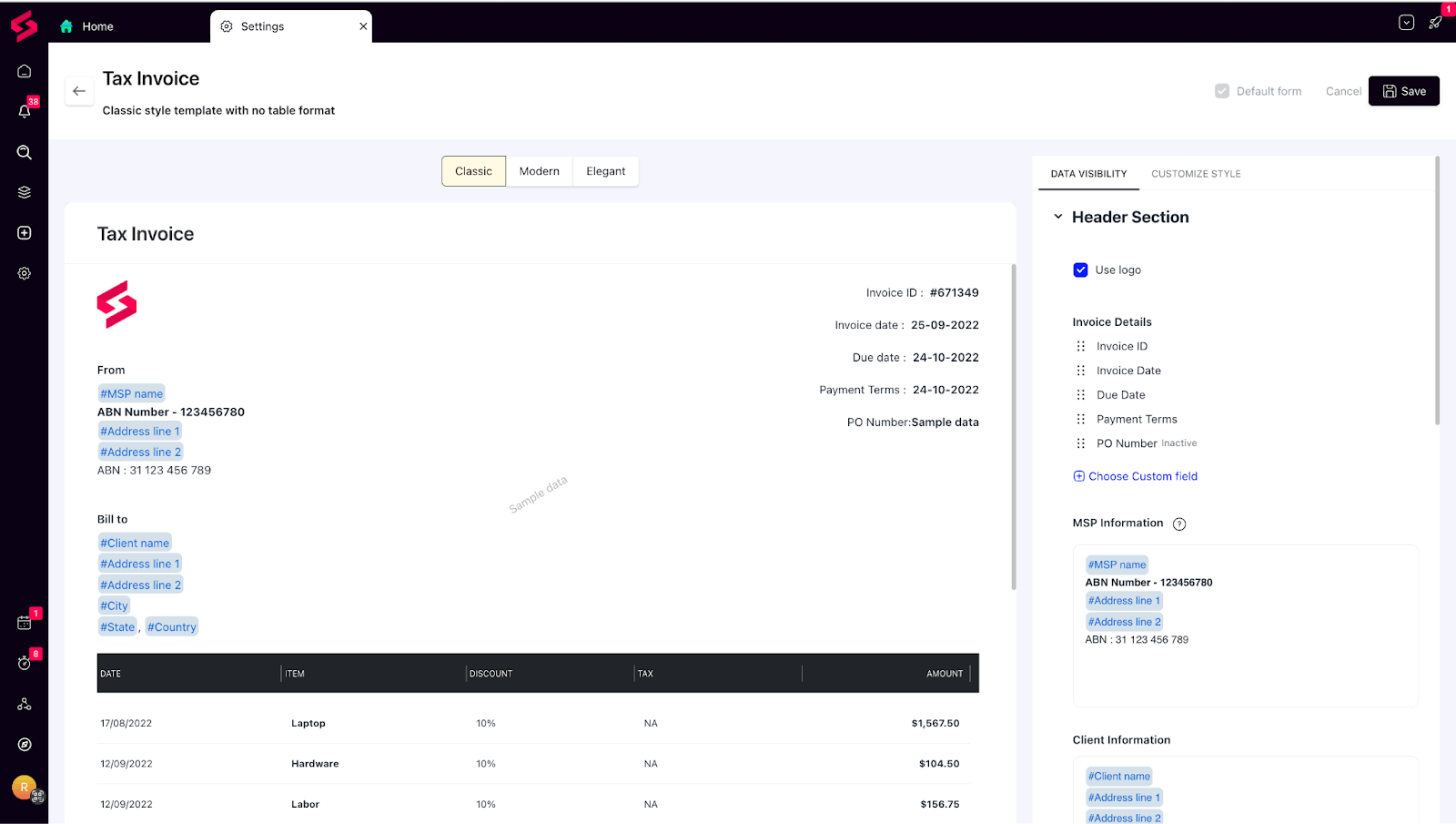Click the Tax Invoice heading in preview
The height and width of the screenshot is (824, 1456).
click(x=146, y=234)
